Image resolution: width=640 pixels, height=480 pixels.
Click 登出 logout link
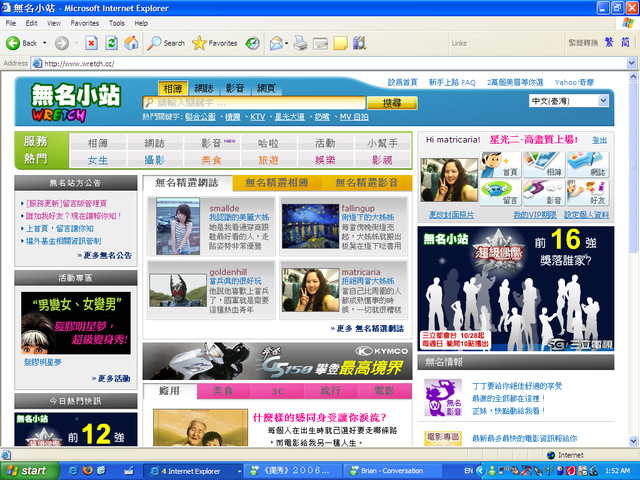coord(599,140)
